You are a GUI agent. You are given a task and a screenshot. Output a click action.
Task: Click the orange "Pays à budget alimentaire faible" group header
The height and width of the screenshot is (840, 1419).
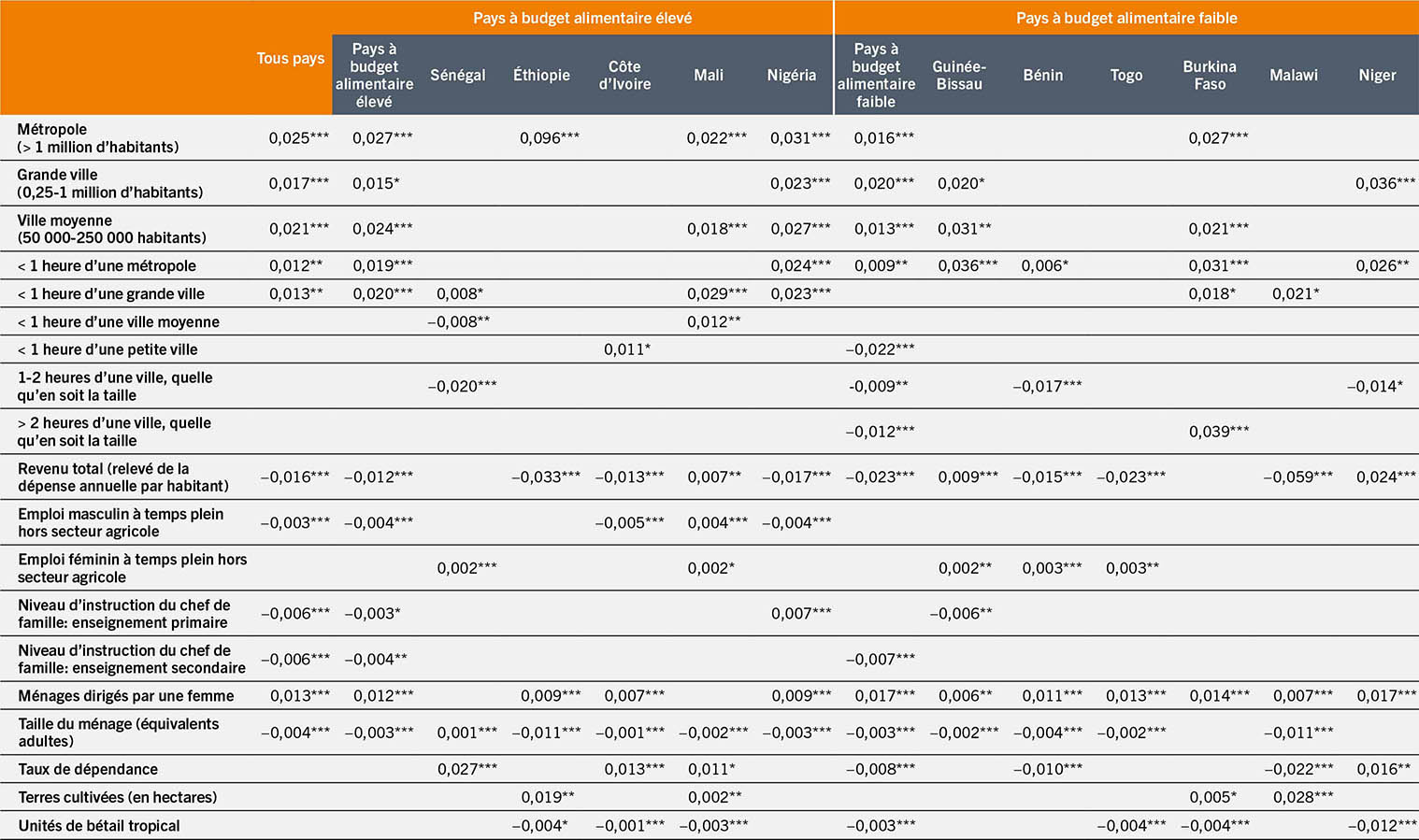[x=1126, y=18]
